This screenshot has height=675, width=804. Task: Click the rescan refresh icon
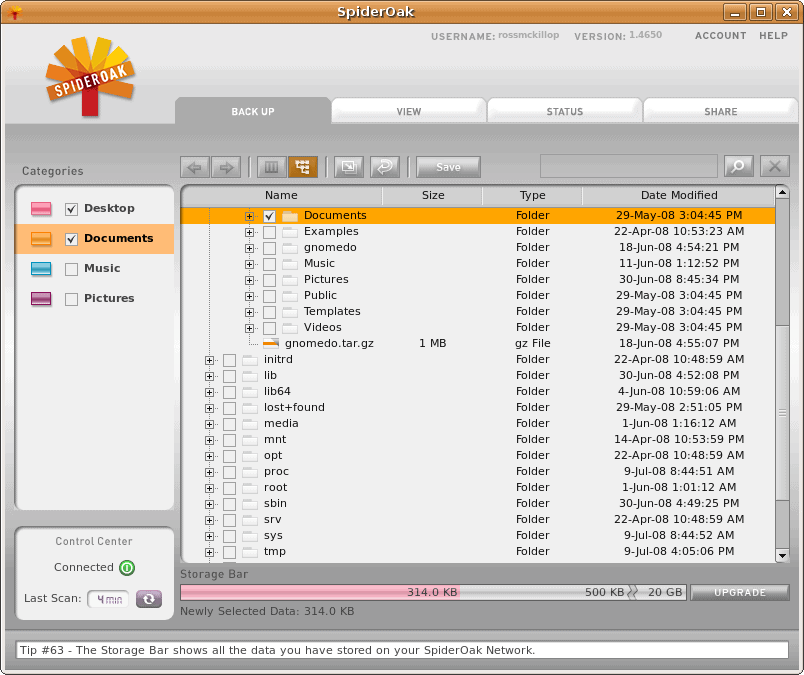[x=149, y=599]
